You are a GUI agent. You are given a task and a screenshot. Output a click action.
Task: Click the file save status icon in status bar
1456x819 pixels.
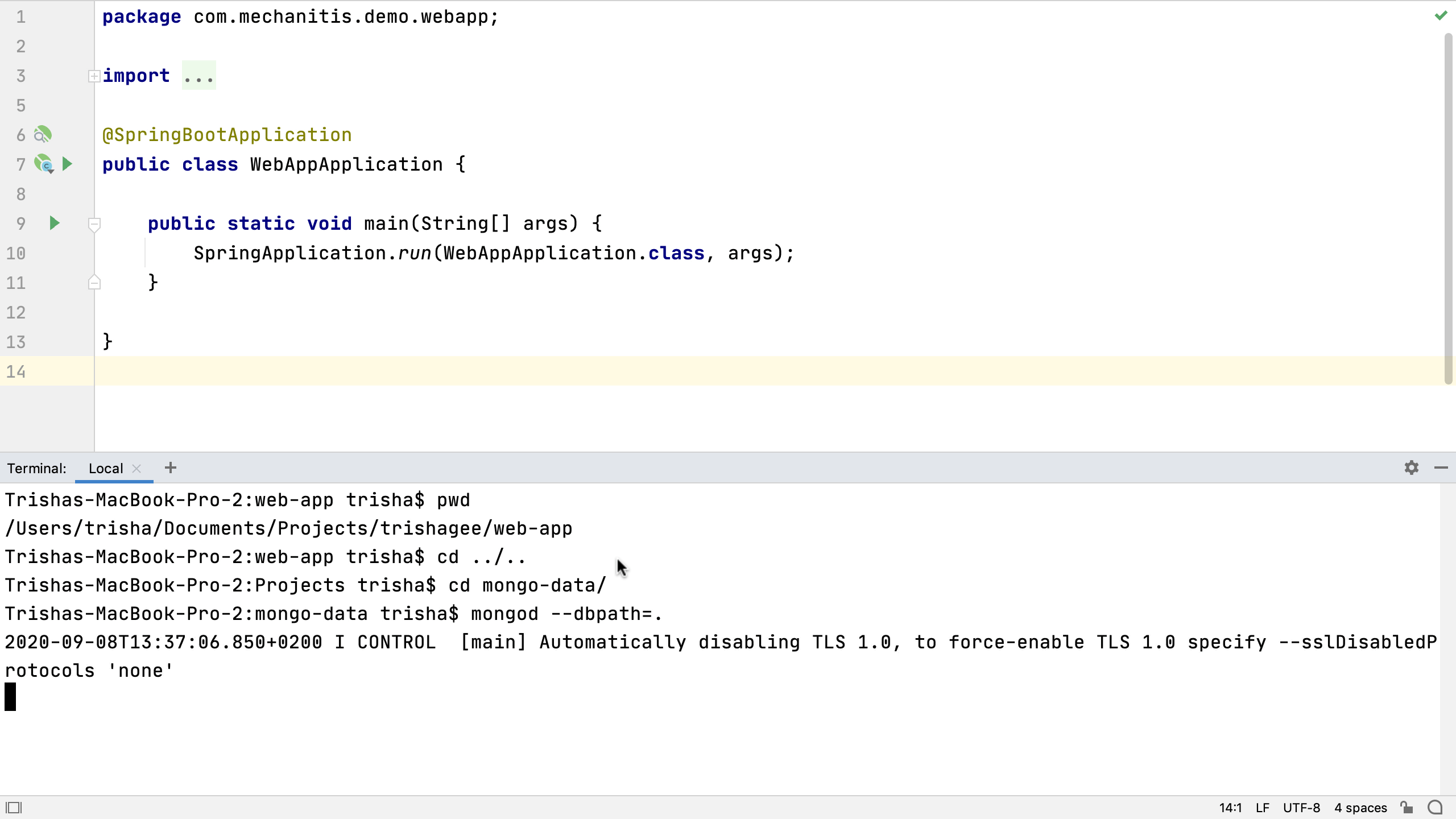pos(1407,808)
